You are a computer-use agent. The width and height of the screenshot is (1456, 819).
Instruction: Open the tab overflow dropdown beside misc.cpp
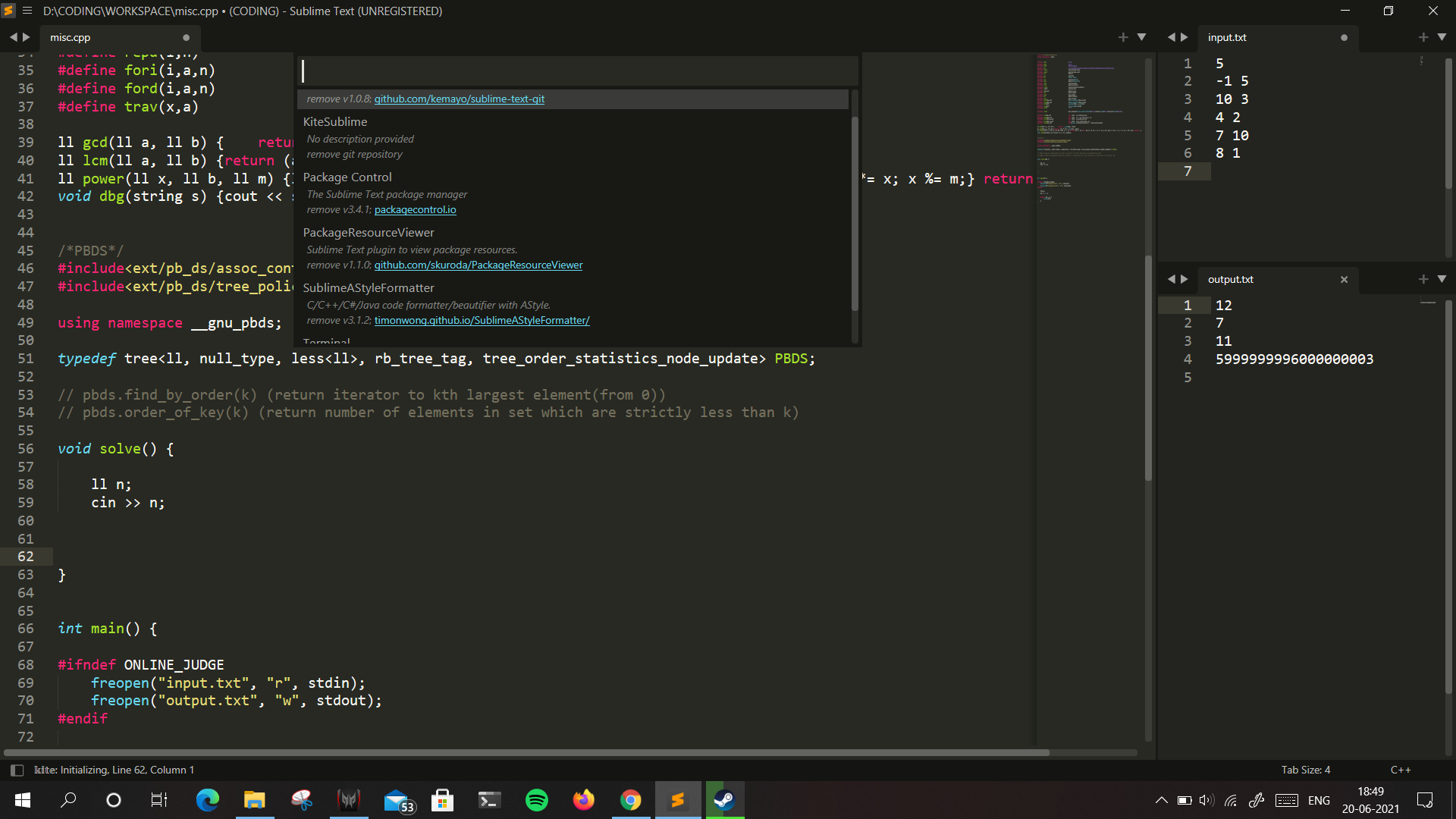pyautogui.click(x=1141, y=36)
